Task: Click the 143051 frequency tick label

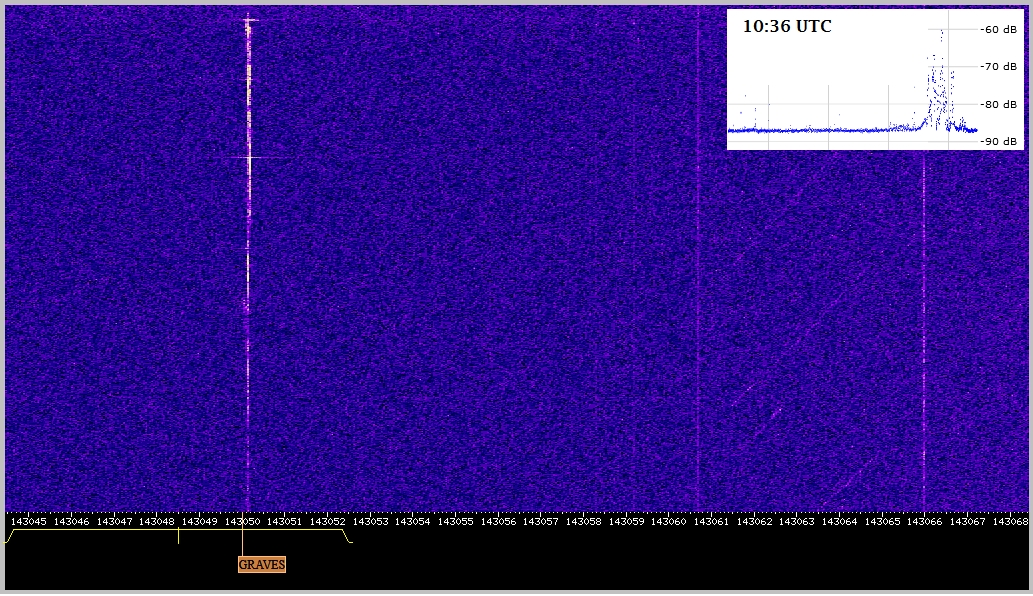Action: (285, 522)
